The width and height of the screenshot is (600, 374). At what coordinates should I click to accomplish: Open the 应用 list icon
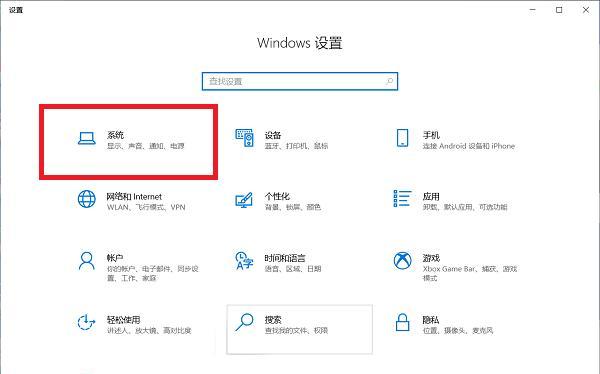point(402,199)
